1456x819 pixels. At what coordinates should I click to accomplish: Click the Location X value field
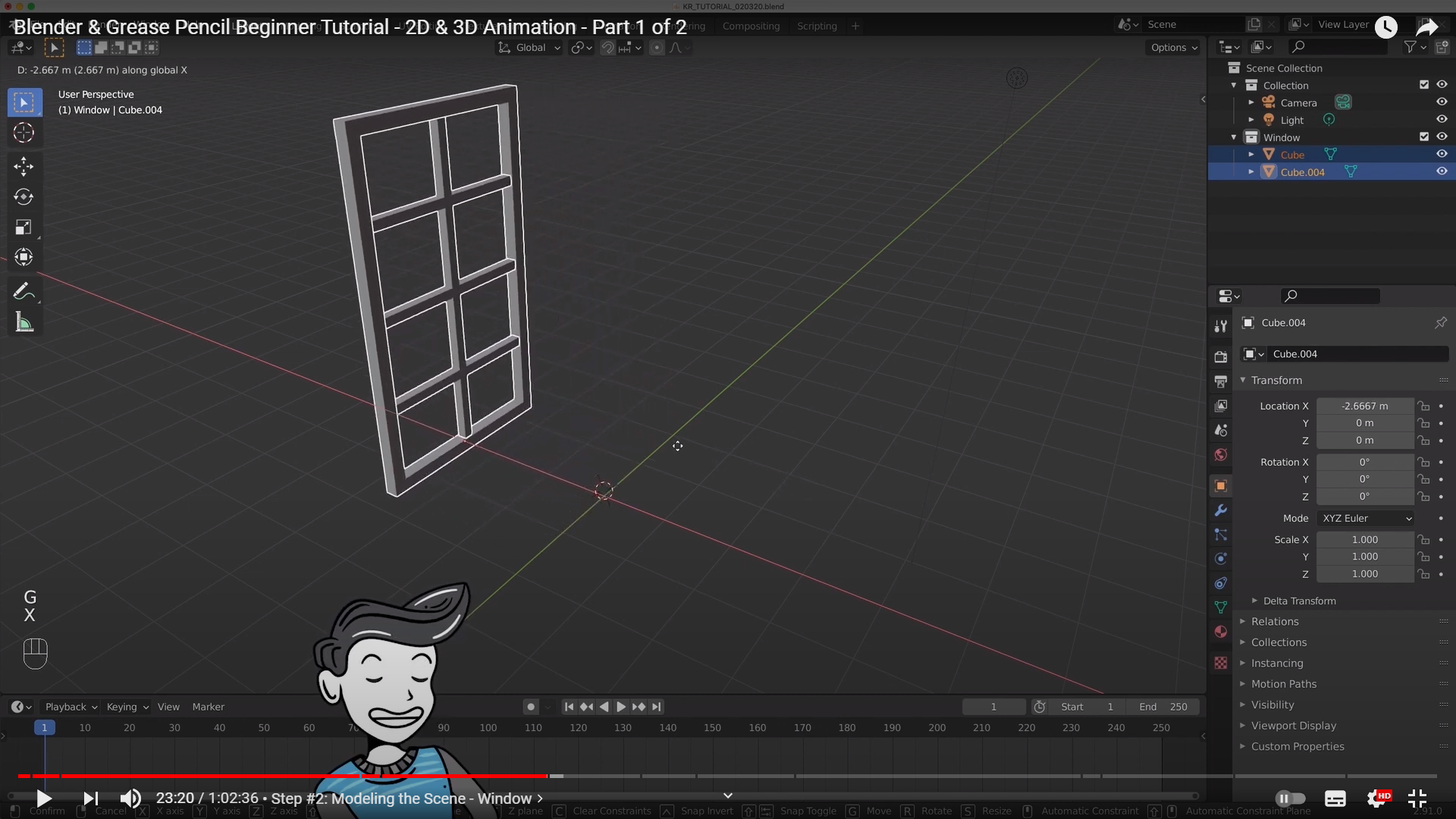click(x=1364, y=406)
